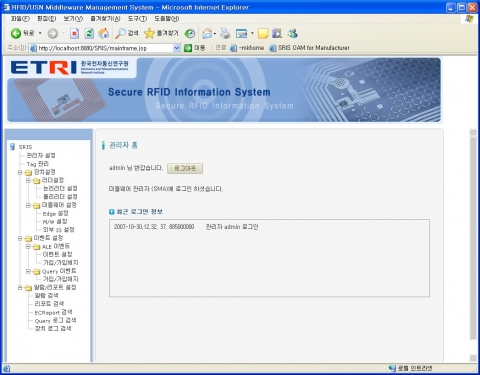
Task: Open 리포트 검색 in the tree
Action: pos(49,304)
